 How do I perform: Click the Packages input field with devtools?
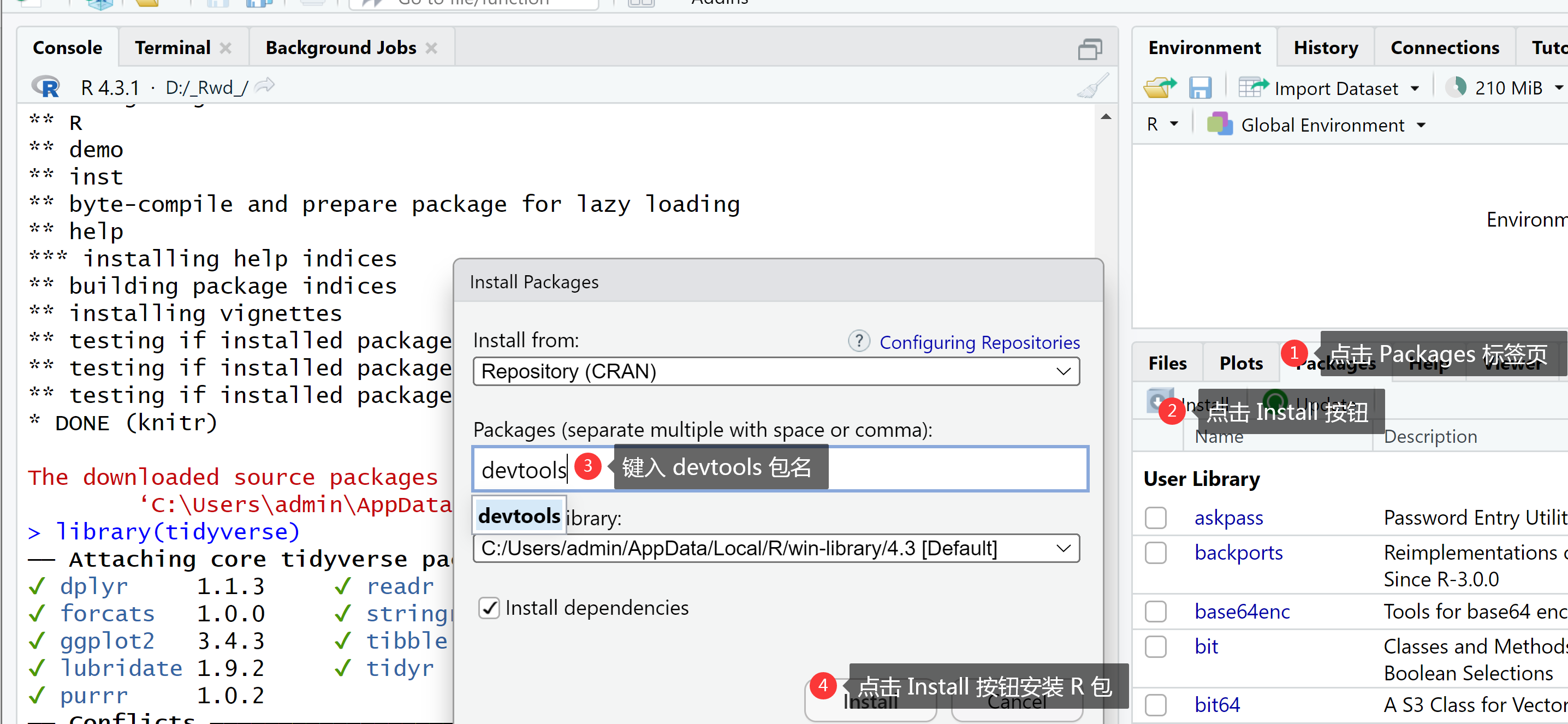(780, 469)
